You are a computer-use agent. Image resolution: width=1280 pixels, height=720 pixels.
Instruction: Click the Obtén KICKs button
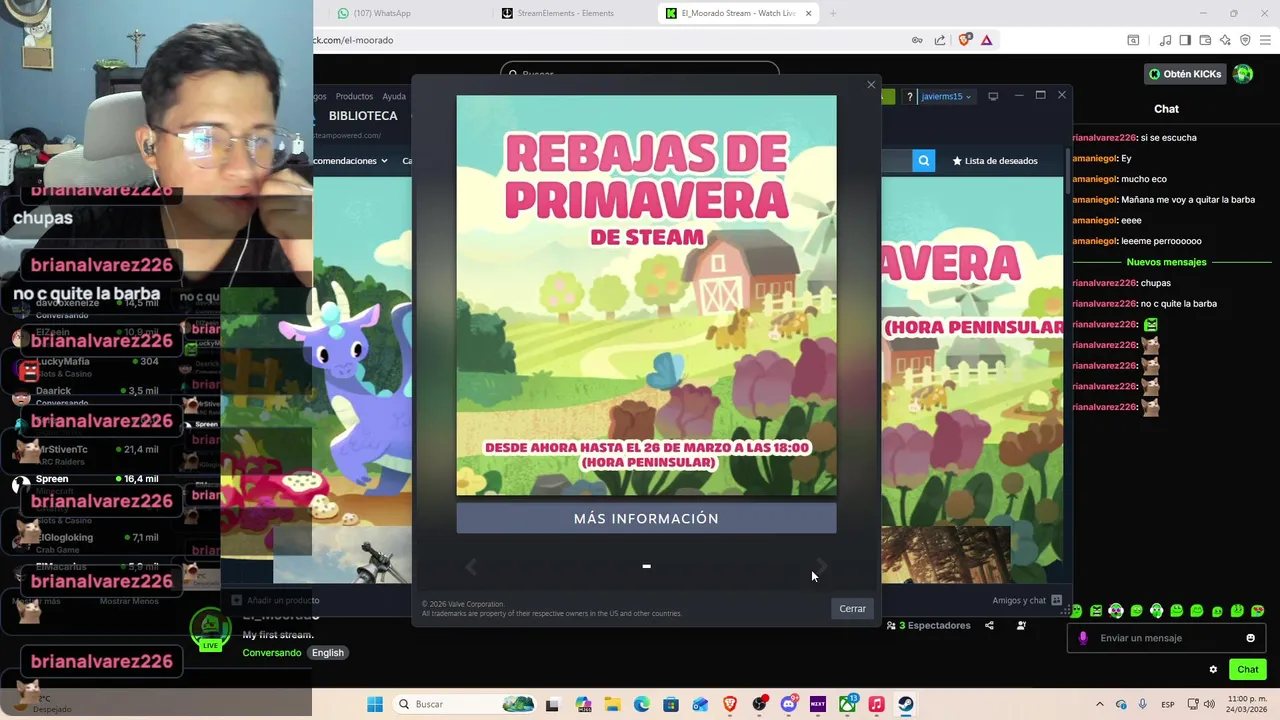pyautogui.click(x=1185, y=74)
